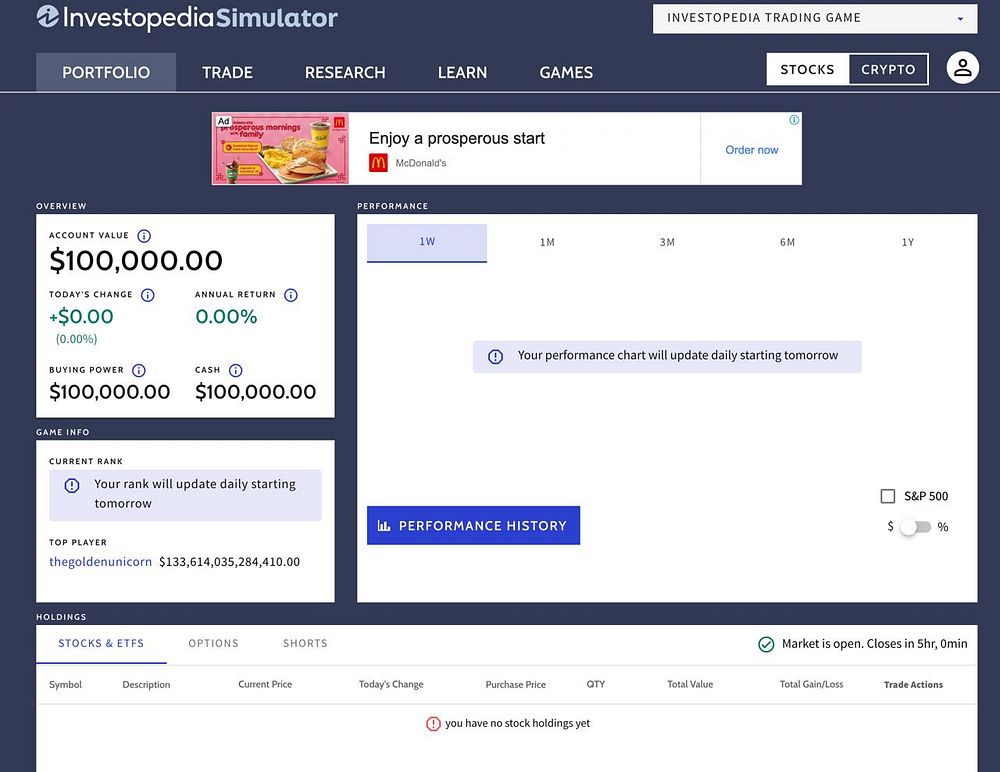1000x772 pixels.
Task: Select the 1M performance range
Action: click(x=547, y=242)
